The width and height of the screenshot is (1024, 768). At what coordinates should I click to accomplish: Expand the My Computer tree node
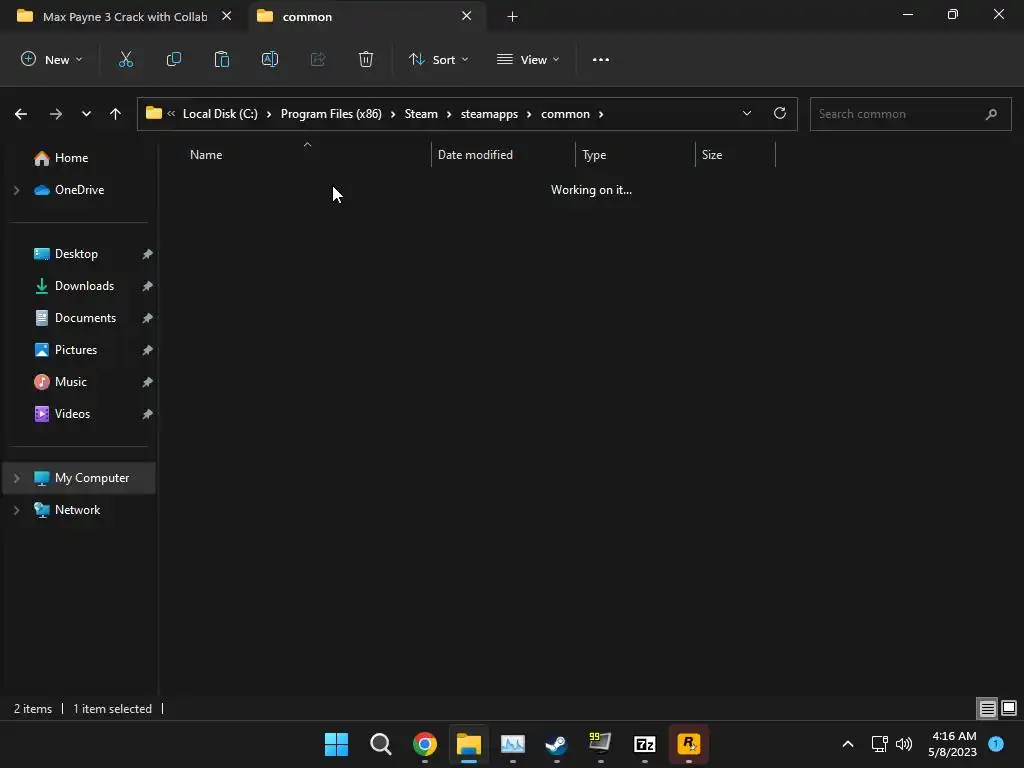click(17, 478)
